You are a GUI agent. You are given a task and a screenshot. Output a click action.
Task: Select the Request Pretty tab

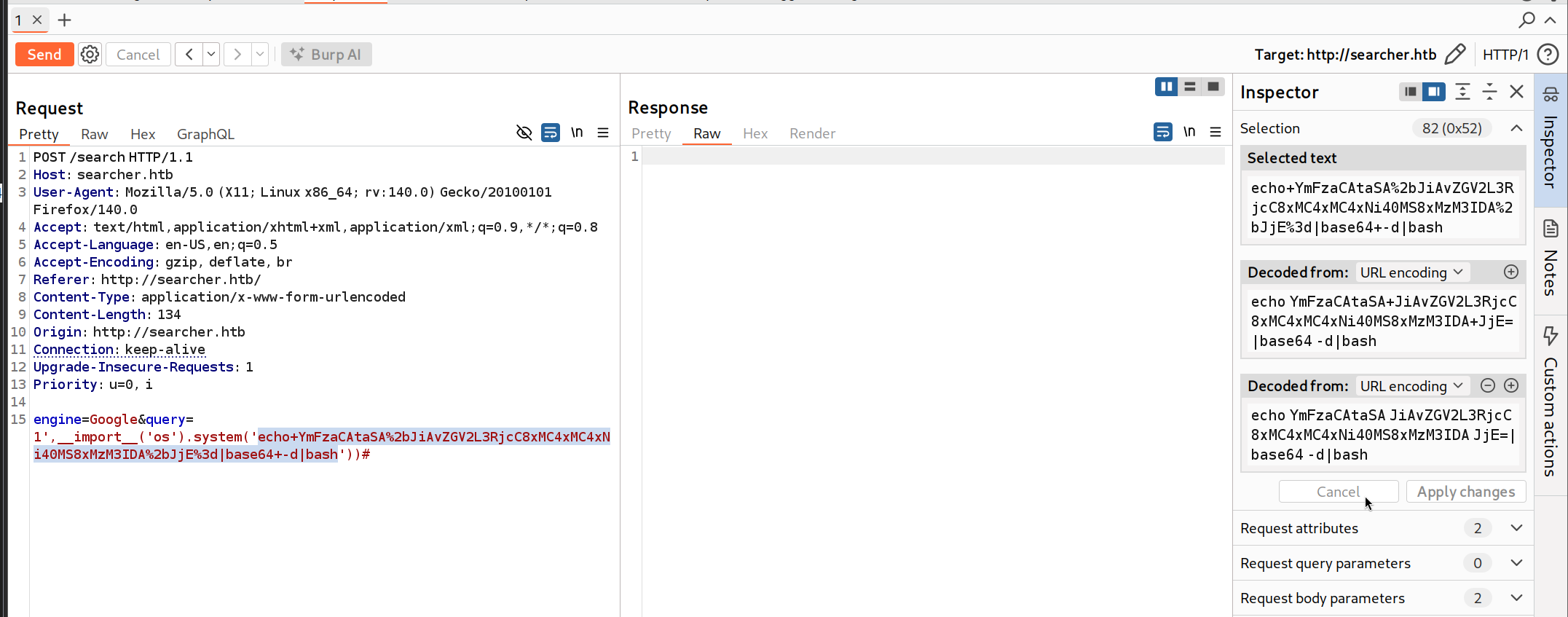(39, 134)
